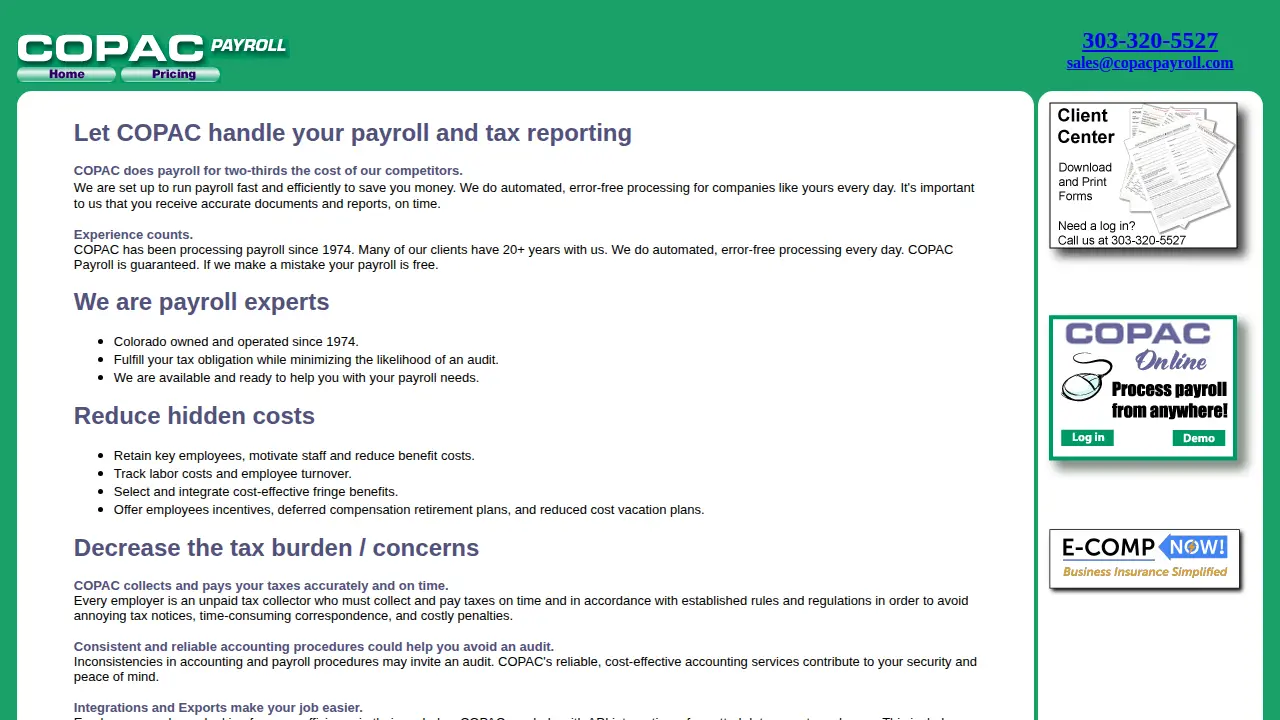This screenshot has height=720, width=1280.
Task: Launch the COPAC Online Demo
Action: [x=1198, y=438]
